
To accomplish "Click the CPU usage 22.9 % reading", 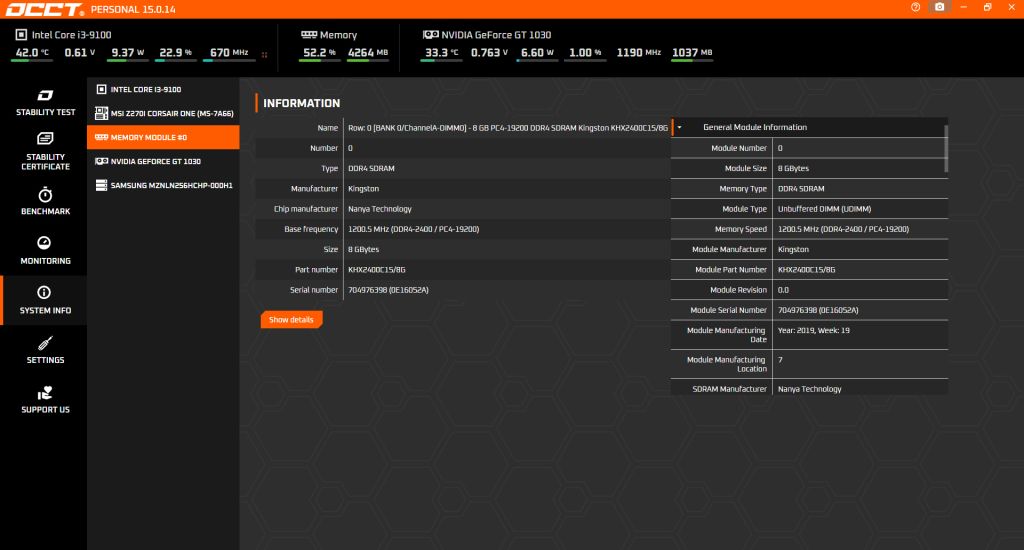I will (x=176, y=53).
